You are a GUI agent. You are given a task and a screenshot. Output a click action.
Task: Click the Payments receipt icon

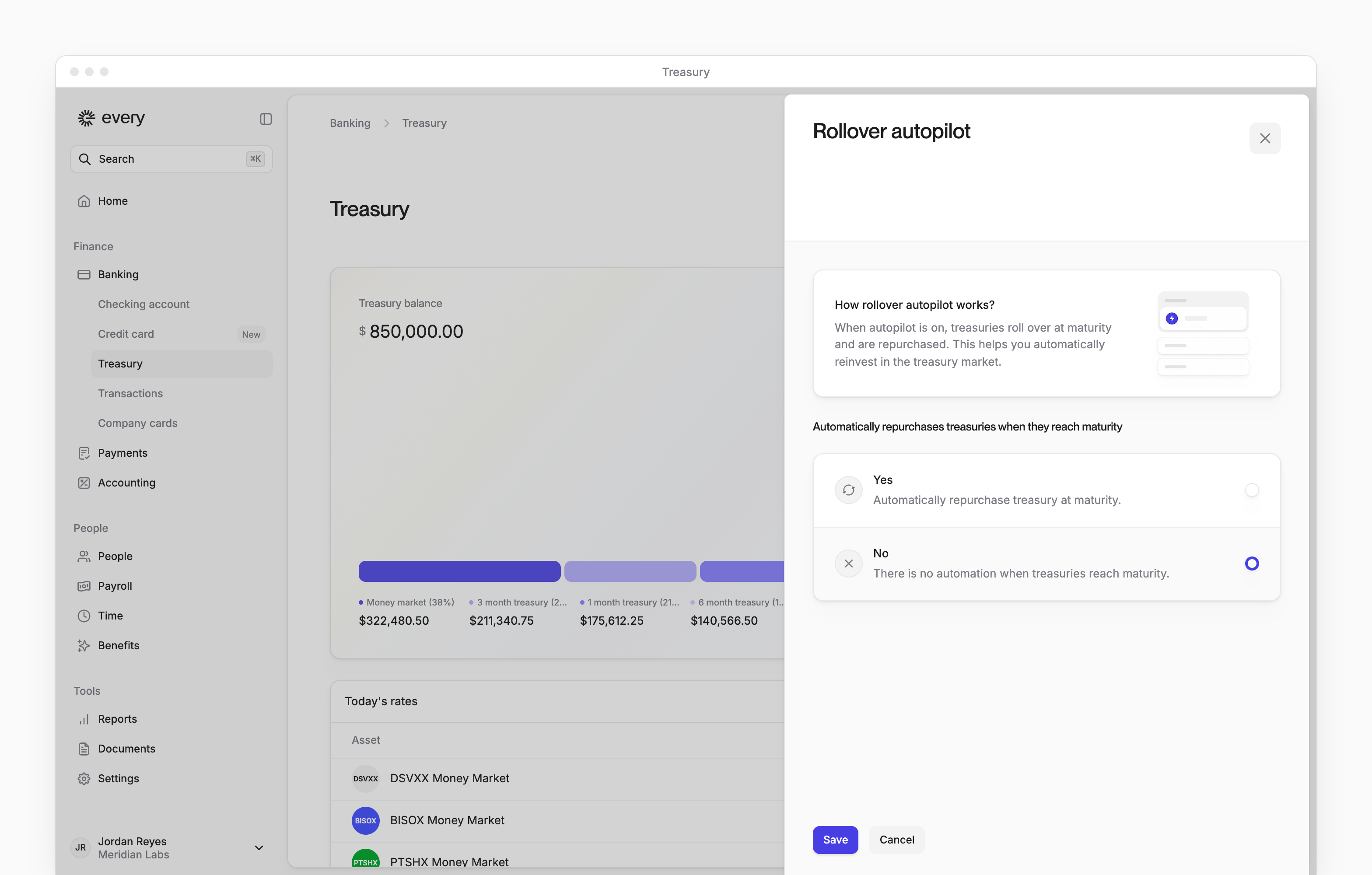84,453
